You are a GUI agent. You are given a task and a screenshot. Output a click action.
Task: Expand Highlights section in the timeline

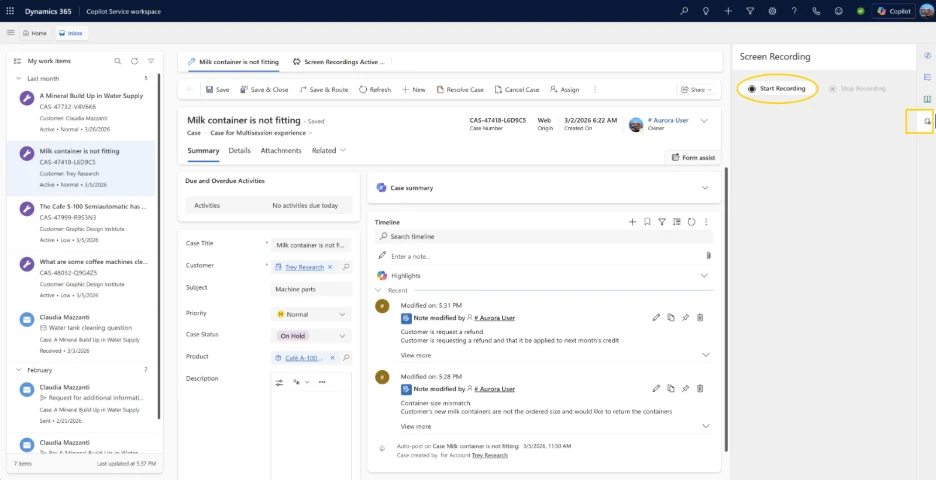pyautogui.click(x=704, y=275)
